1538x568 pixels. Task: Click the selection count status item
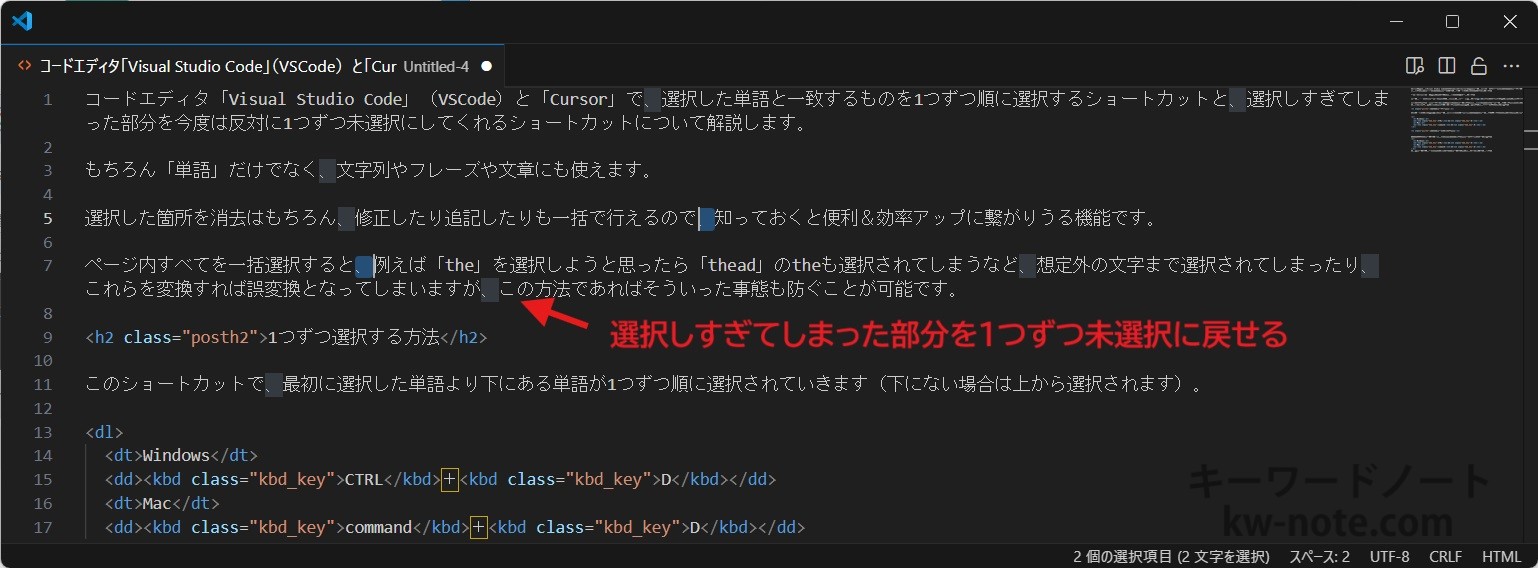(1171, 556)
